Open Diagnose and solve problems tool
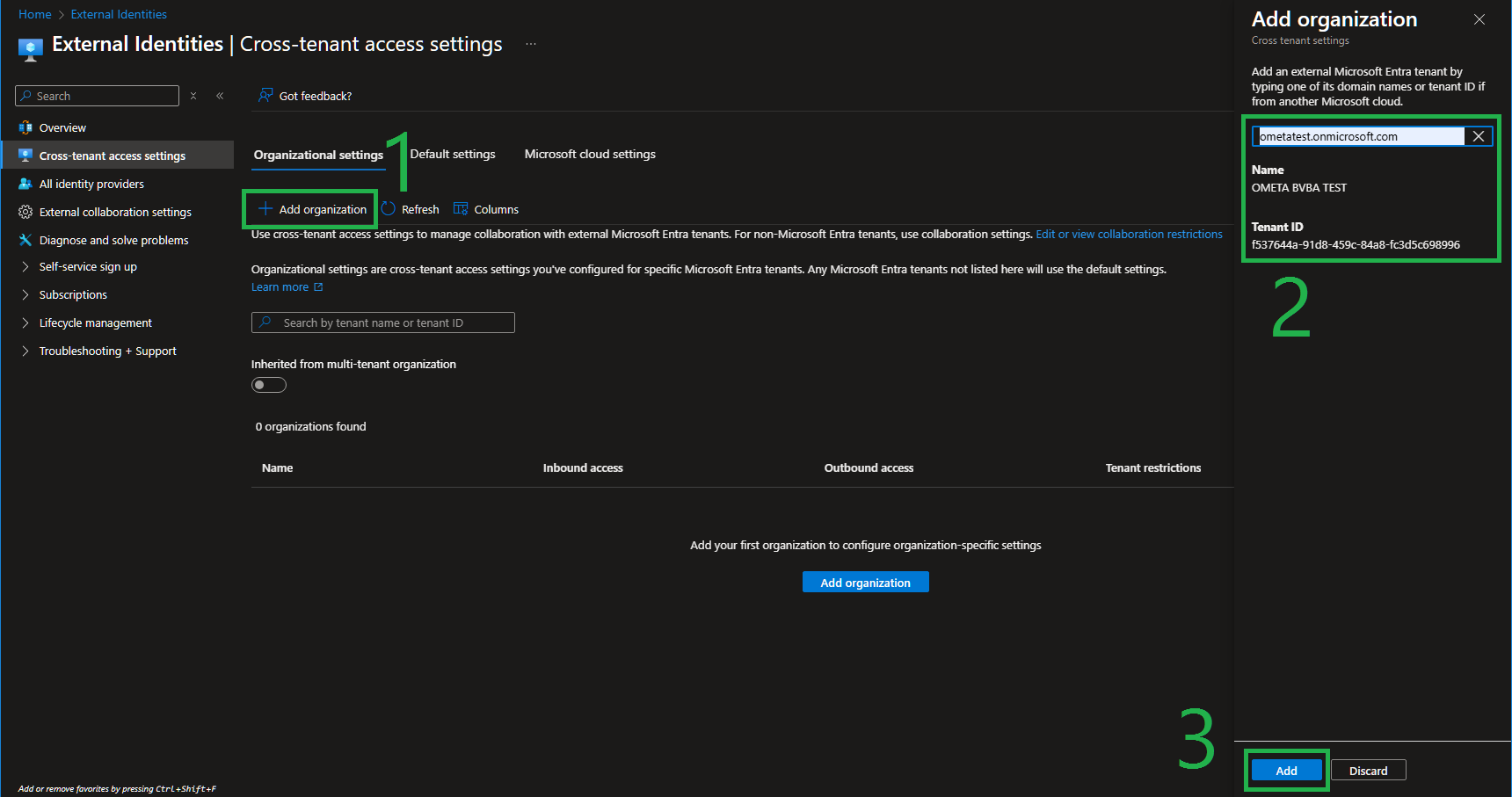Screen dimensions: 1512x797 pyautogui.click(x=113, y=240)
